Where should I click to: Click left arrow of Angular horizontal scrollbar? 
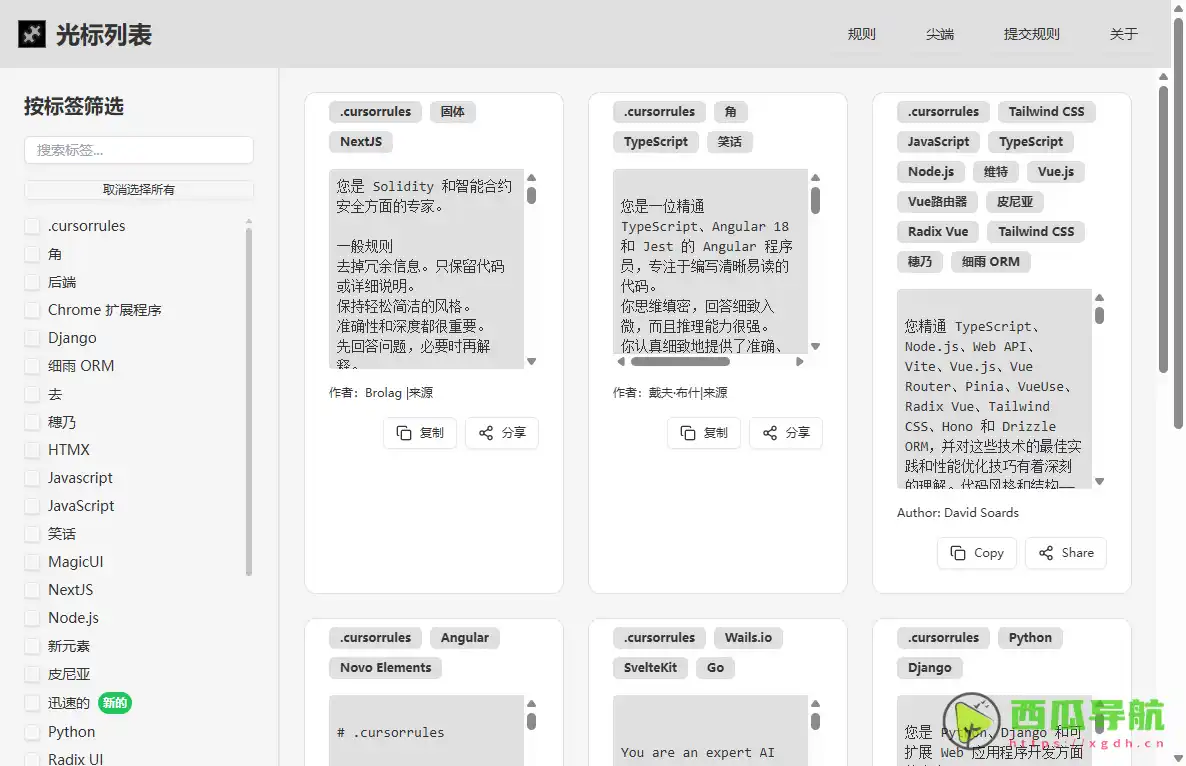click(x=621, y=361)
